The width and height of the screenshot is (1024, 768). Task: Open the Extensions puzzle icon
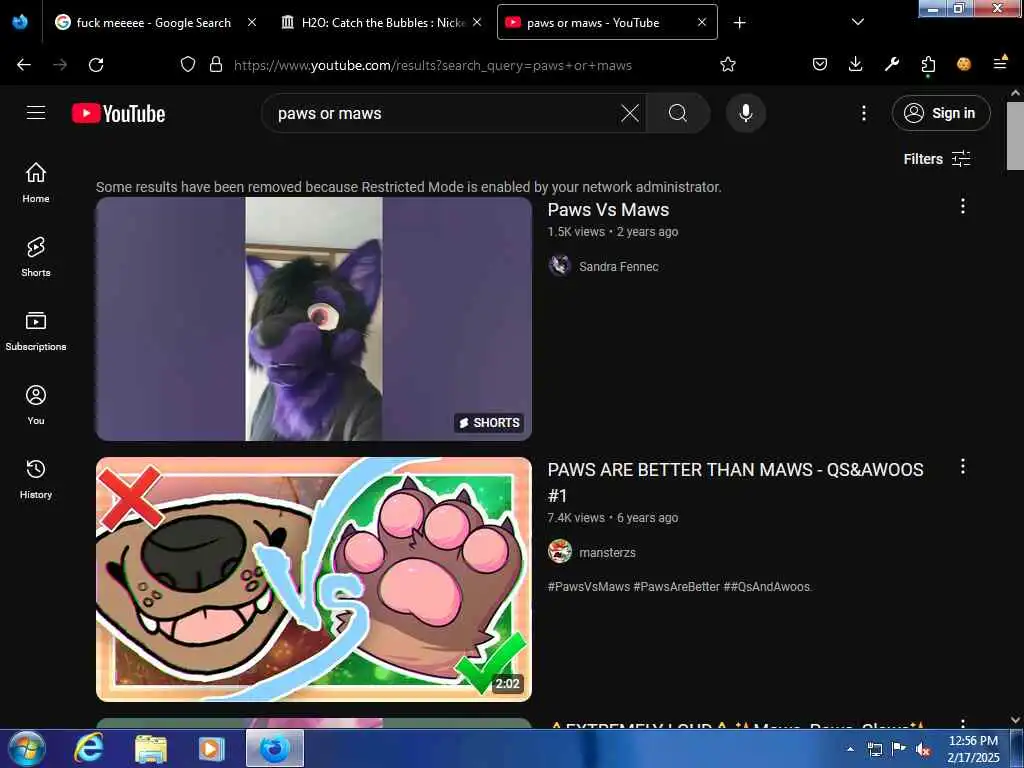coord(928,65)
